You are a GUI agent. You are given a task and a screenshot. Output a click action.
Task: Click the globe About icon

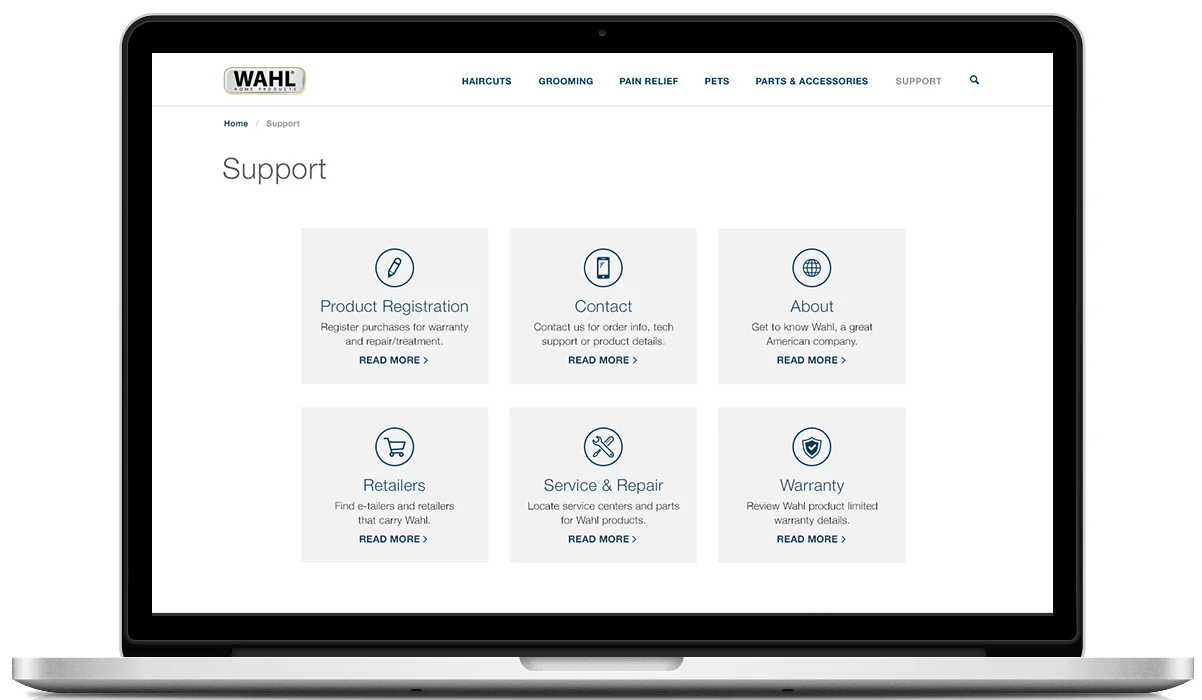[x=812, y=268]
